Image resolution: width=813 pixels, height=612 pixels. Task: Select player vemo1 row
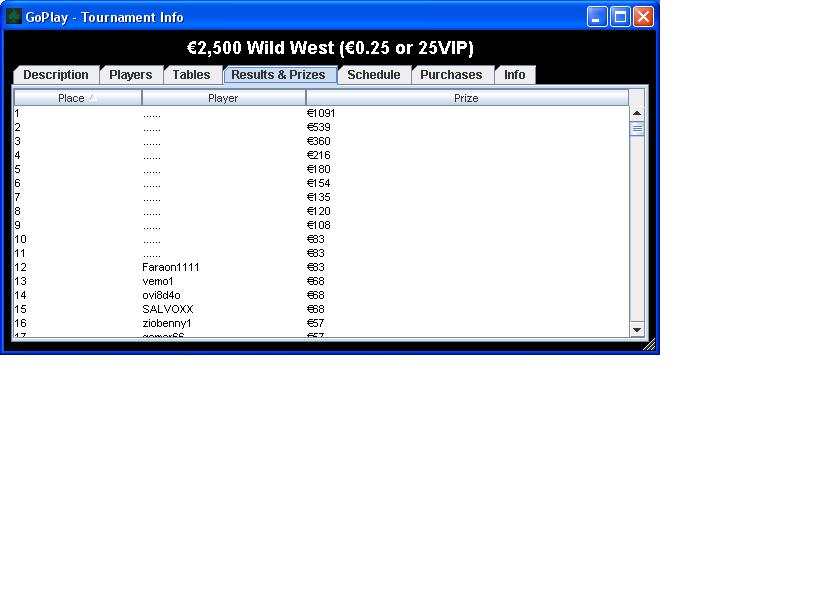[321, 281]
